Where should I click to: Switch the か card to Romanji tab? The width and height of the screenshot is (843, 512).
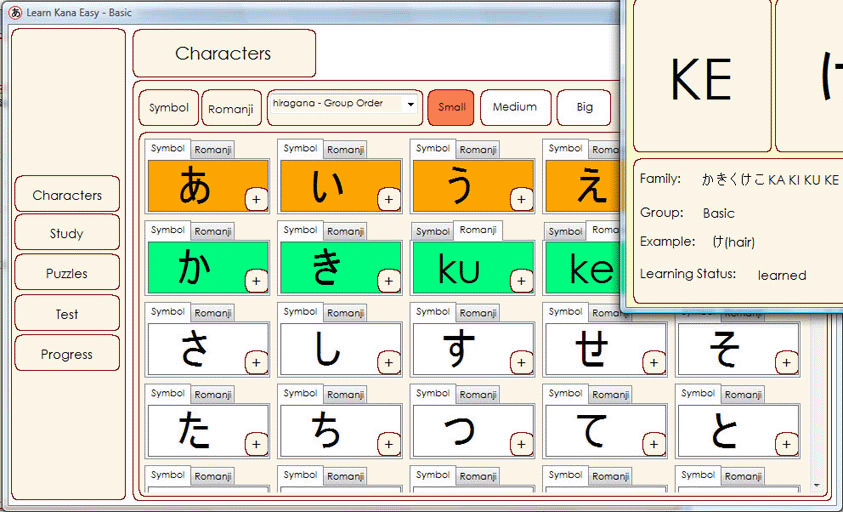click(212, 232)
